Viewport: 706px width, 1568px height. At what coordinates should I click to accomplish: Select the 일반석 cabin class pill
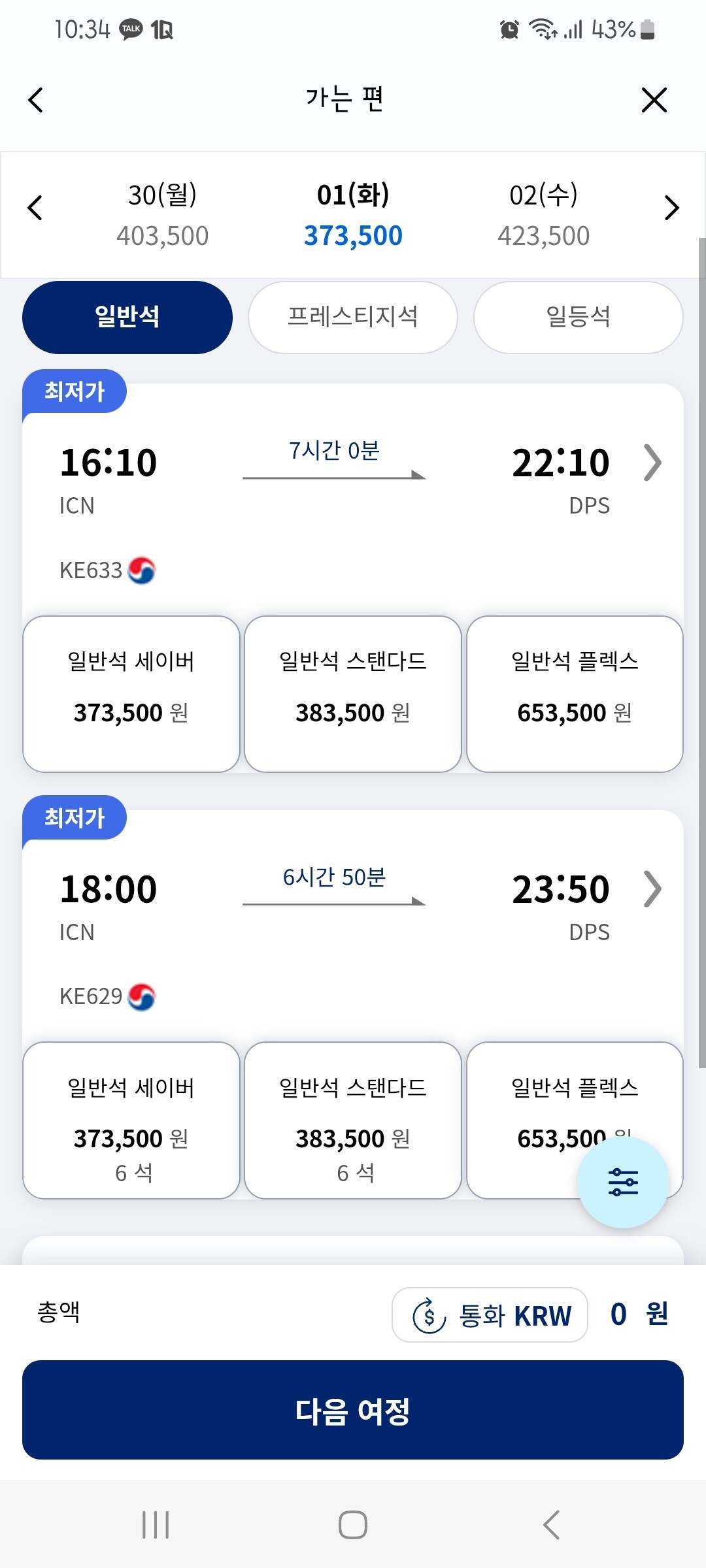point(127,318)
